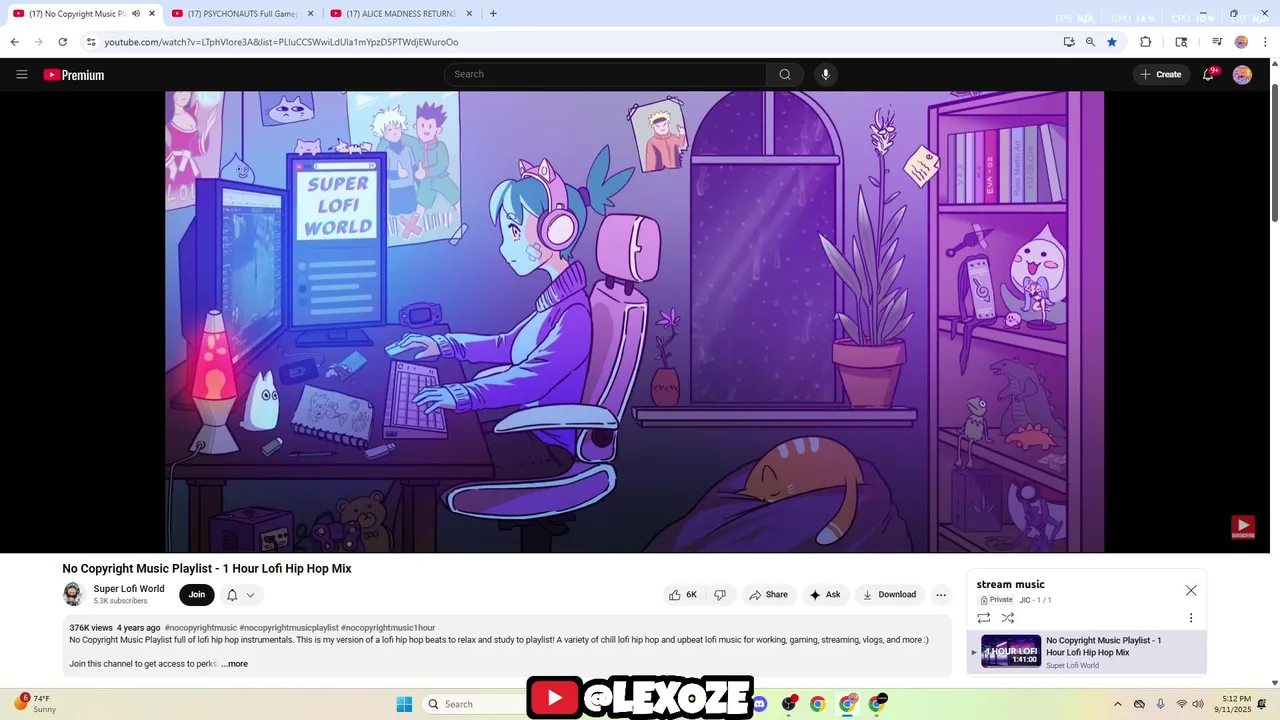
Task: Reload the page in Chrome
Action: [63, 42]
